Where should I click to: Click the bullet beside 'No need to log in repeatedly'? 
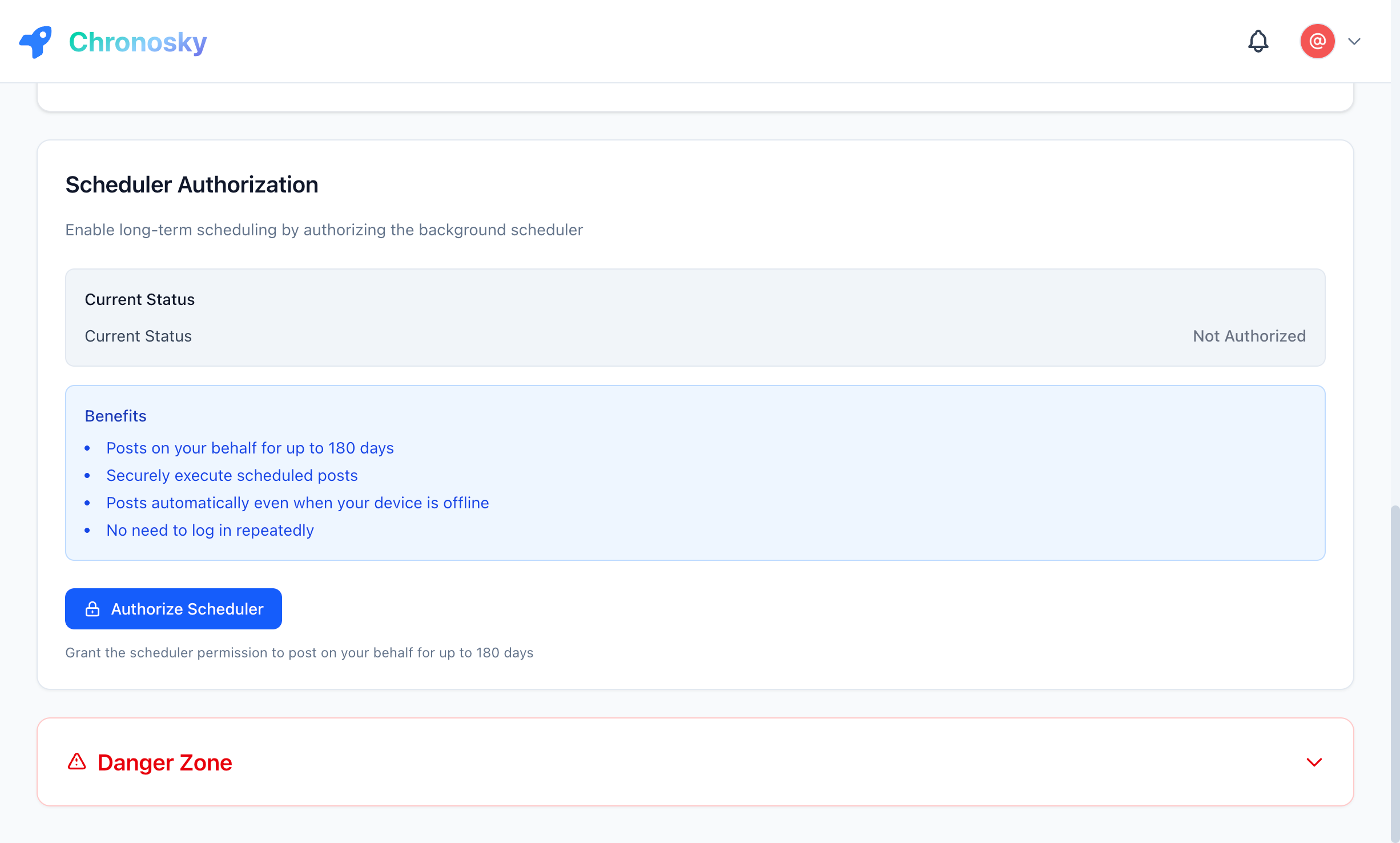click(x=88, y=531)
